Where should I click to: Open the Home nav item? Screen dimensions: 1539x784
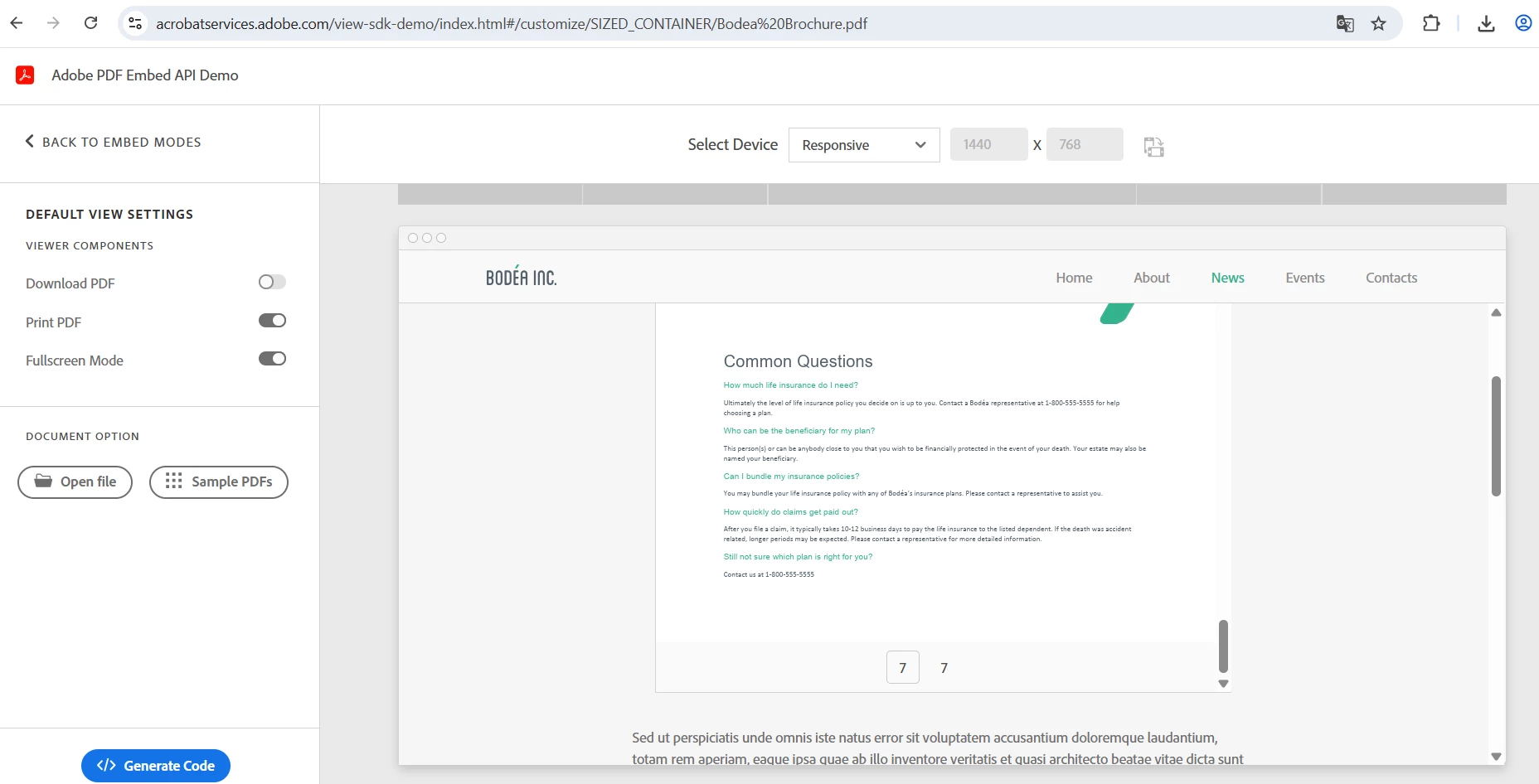[1074, 278]
